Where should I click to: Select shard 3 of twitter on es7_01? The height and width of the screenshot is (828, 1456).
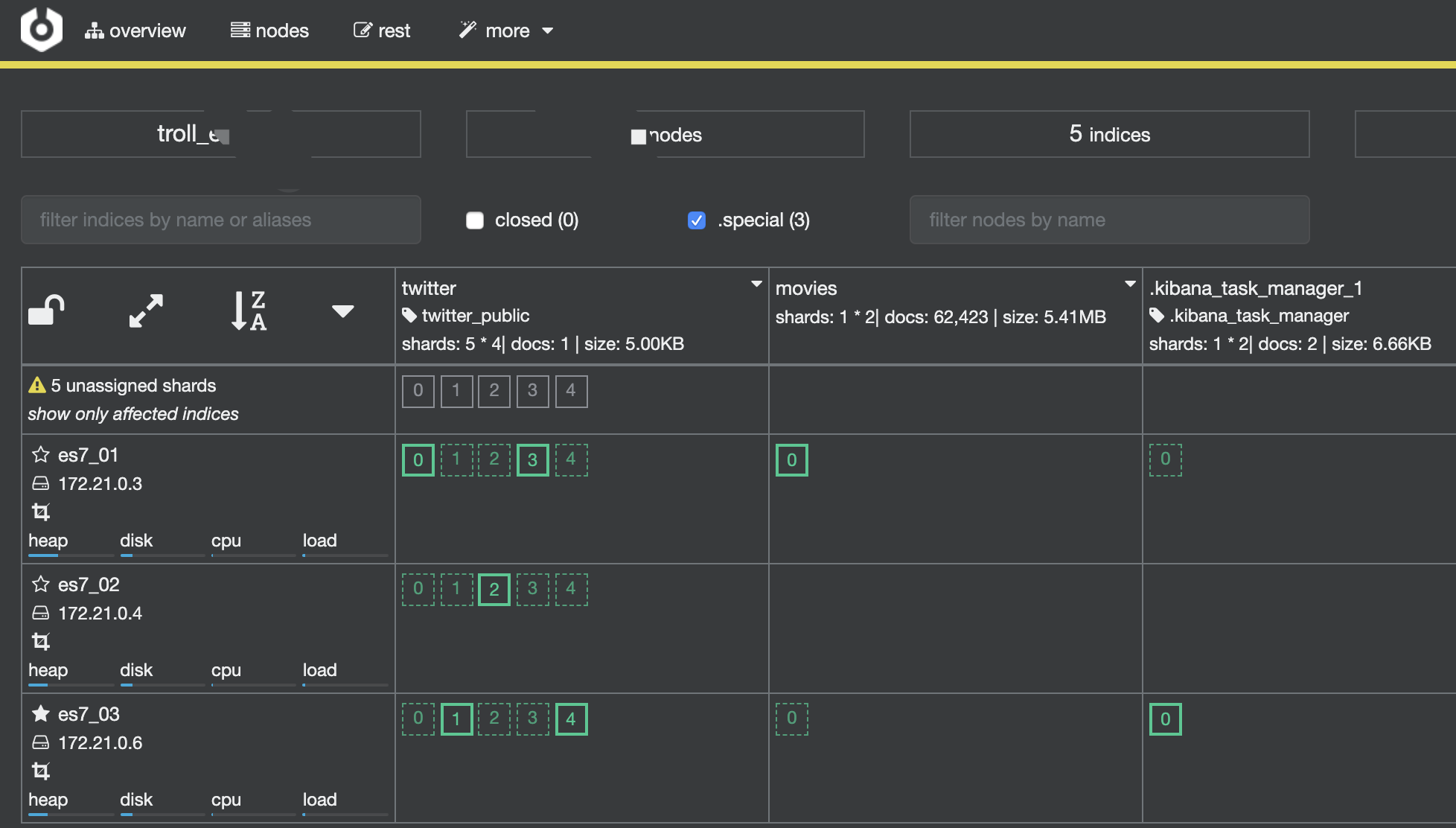click(x=532, y=460)
